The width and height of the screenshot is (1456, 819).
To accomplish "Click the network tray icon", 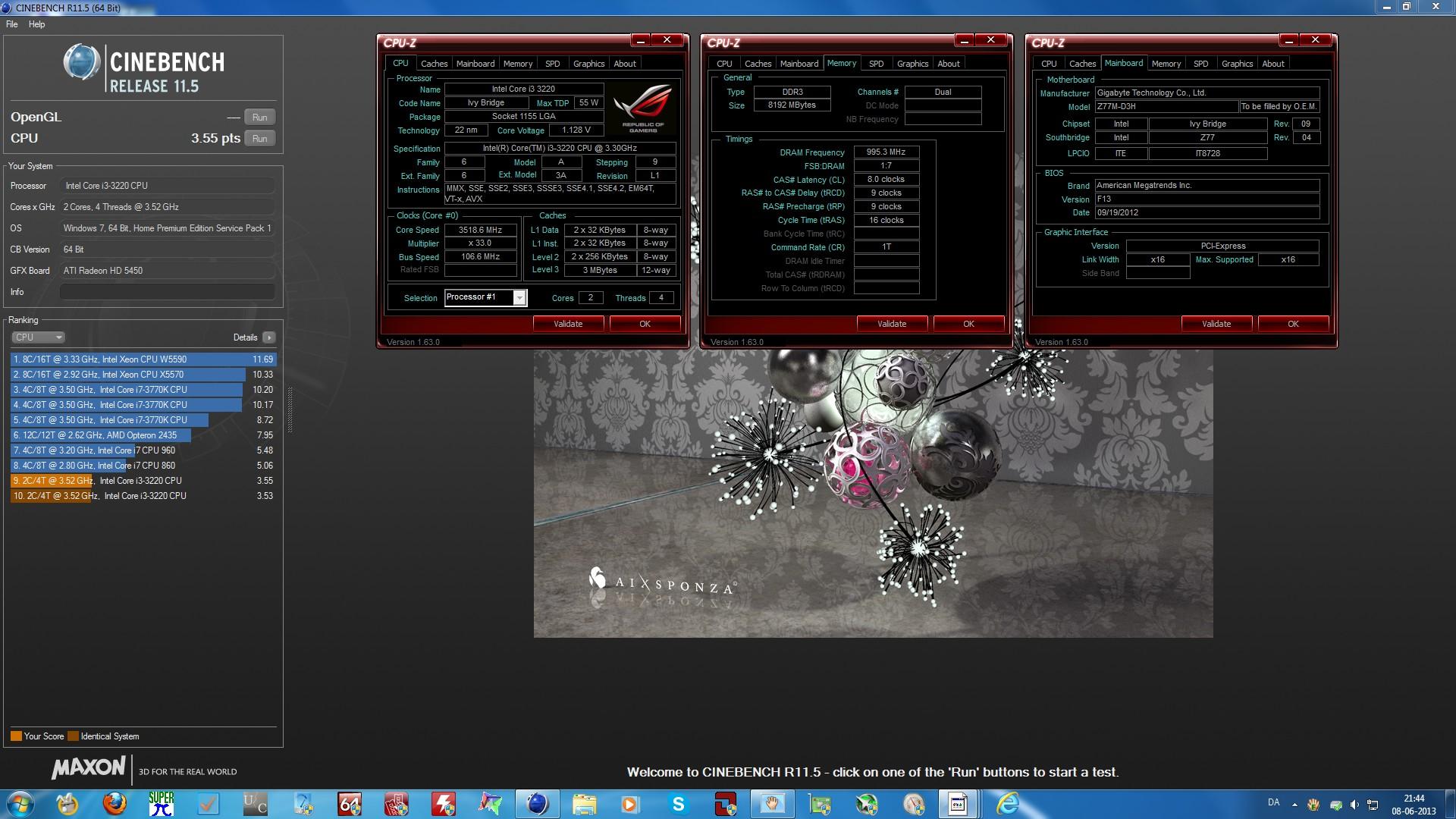I will (x=1373, y=804).
